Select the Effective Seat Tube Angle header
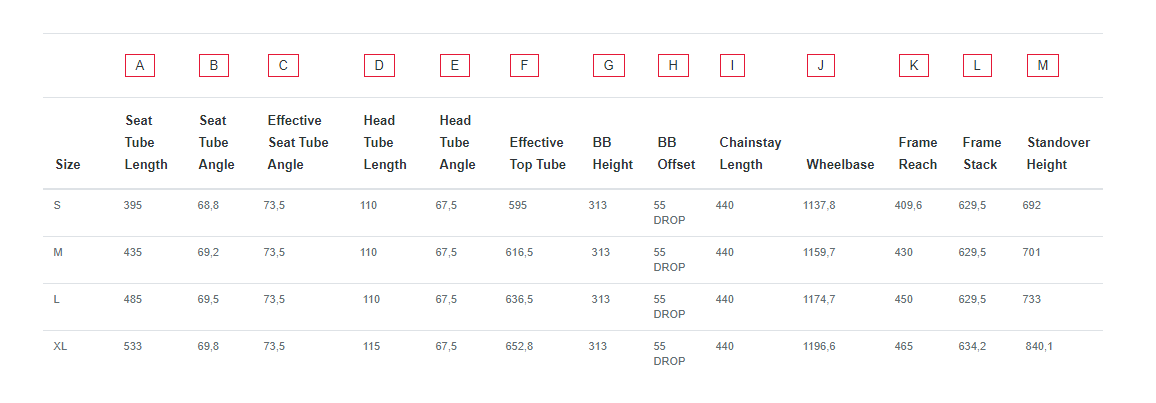The width and height of the screenshot is (1156, 403). coord(298,142)
